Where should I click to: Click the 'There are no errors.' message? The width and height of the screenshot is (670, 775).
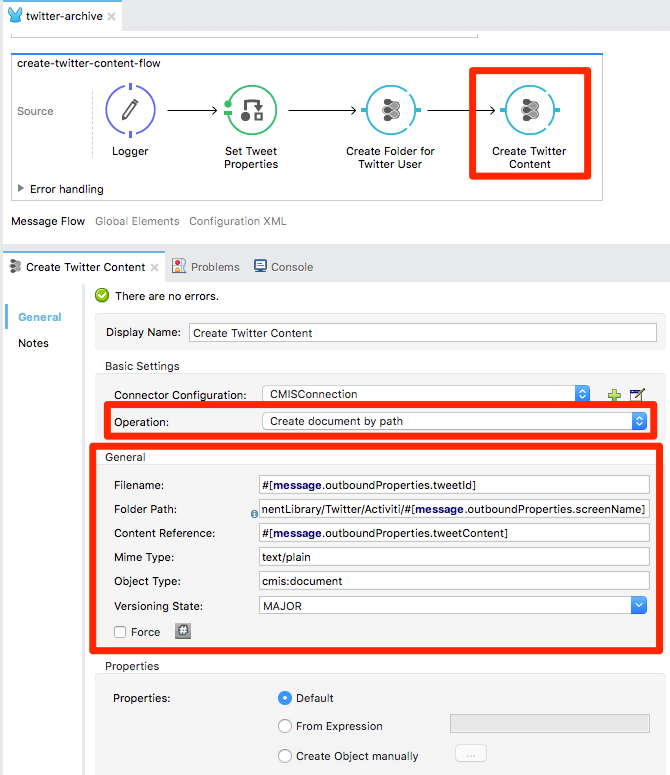[167, 296]
